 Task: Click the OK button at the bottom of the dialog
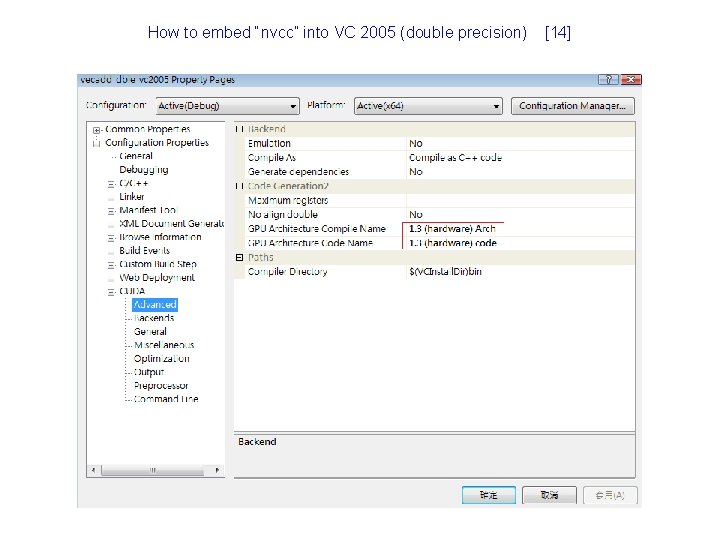[x=489, y=495]
